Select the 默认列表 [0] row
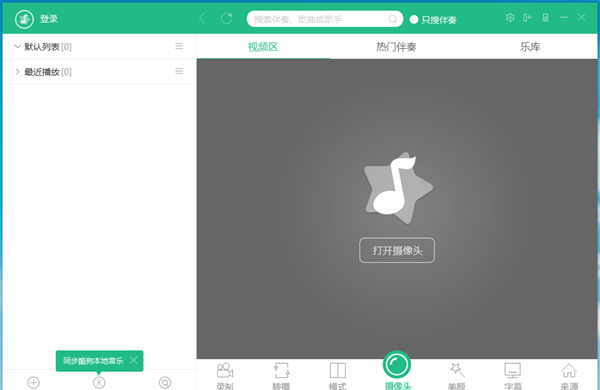 99,47
